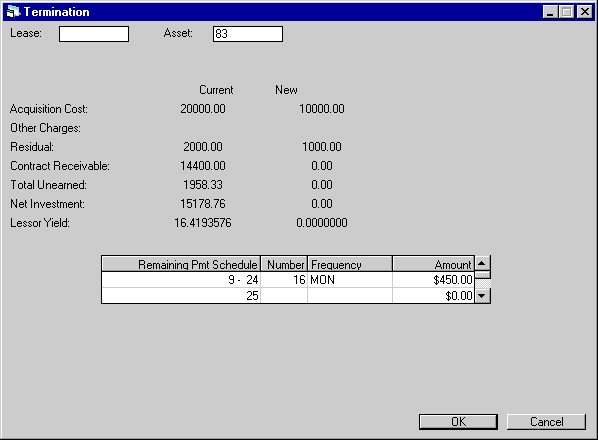Click the OK button
The height and width of the screenshot is (440, 598).
pyautogui.click(x=458, y=422)
